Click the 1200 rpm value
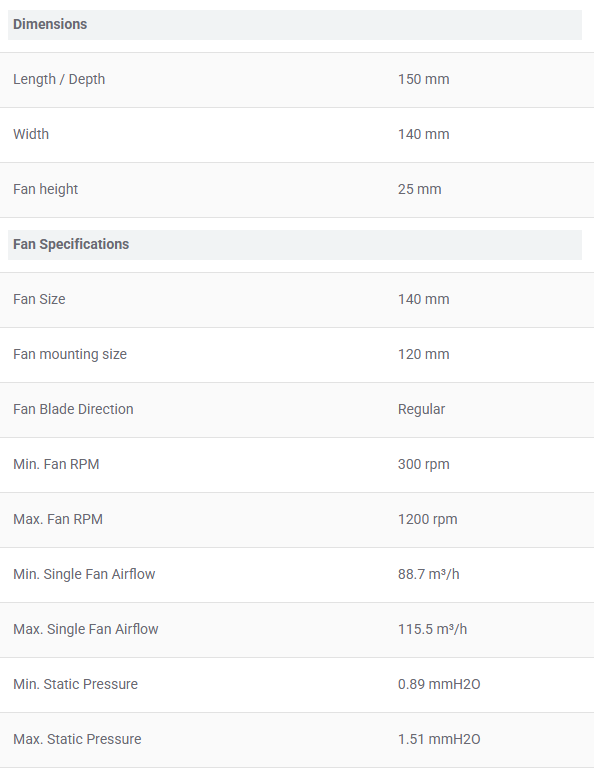This screenshot has width=594, height=770. [x=427, y=519]
